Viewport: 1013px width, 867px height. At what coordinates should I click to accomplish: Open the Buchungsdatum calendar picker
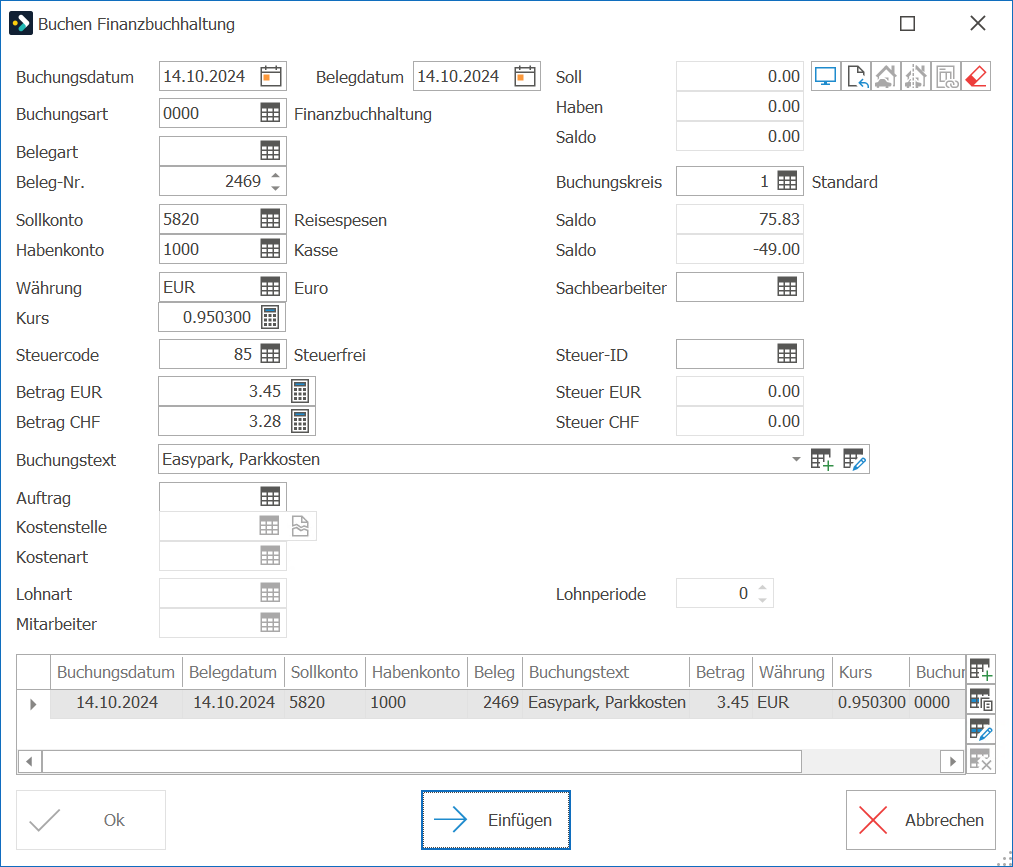tap(271, 76)
